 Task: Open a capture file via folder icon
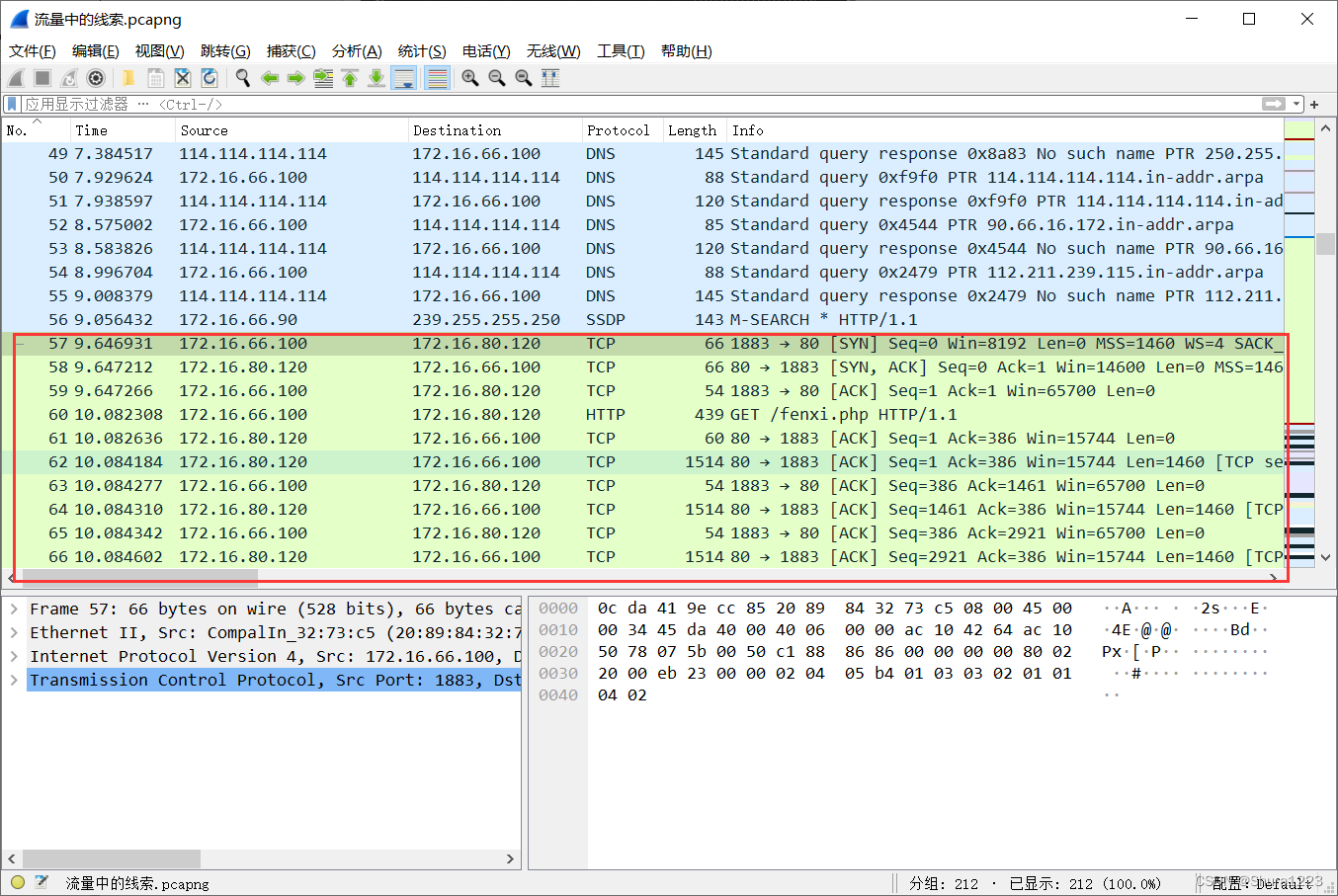[x=128, y=78]
